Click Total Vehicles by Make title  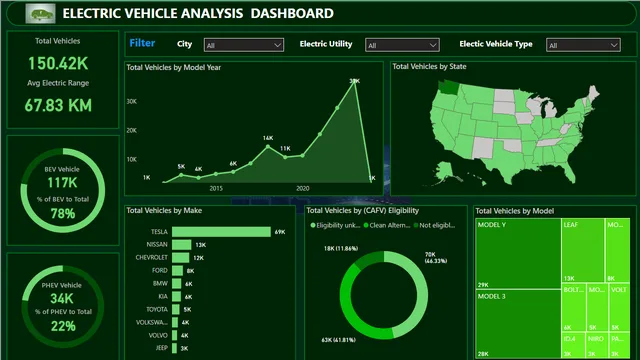click(164, 211)
